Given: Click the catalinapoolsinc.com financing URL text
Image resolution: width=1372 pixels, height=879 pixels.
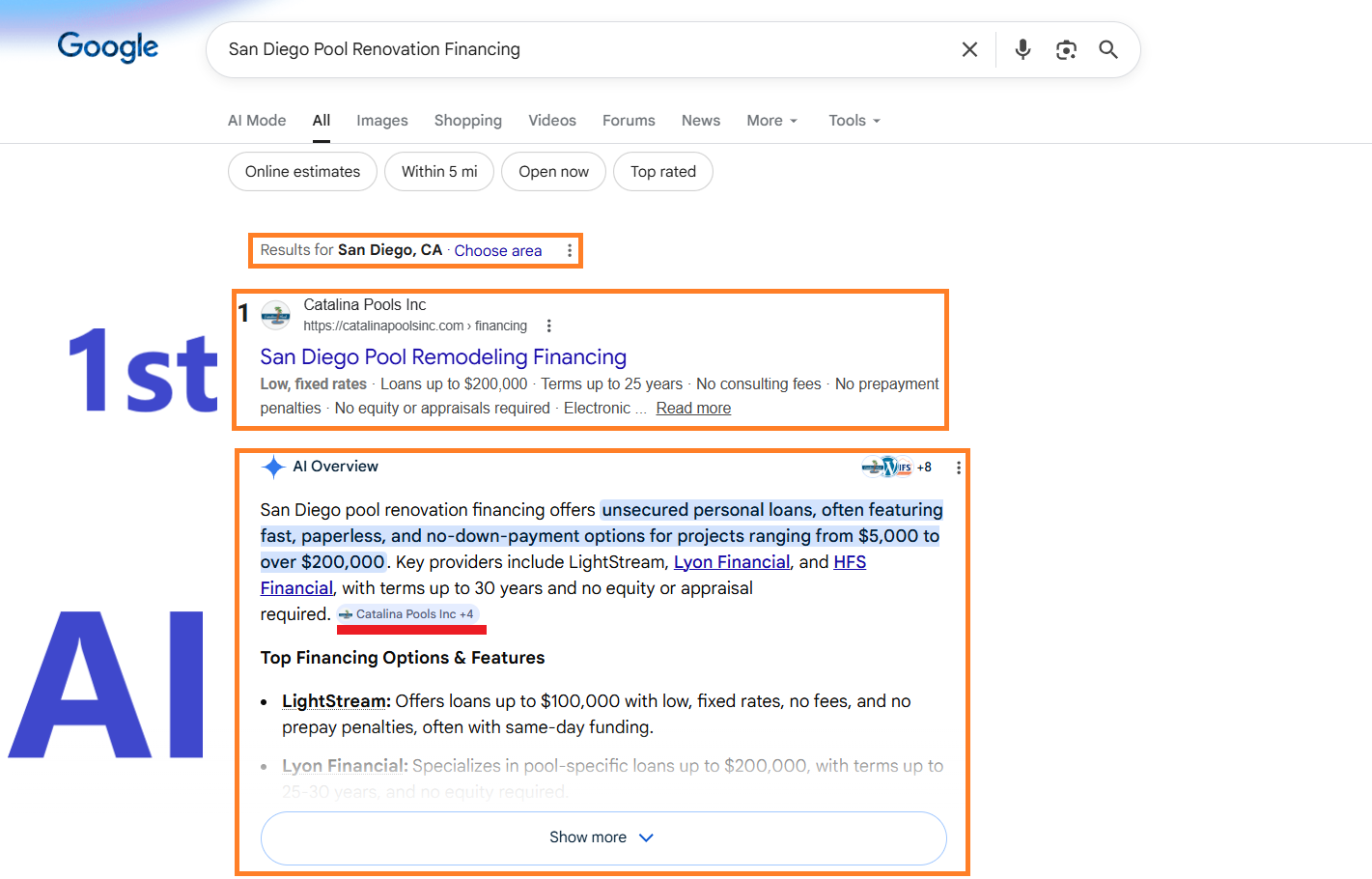Looking at the screenshot, I should point(415,326).
